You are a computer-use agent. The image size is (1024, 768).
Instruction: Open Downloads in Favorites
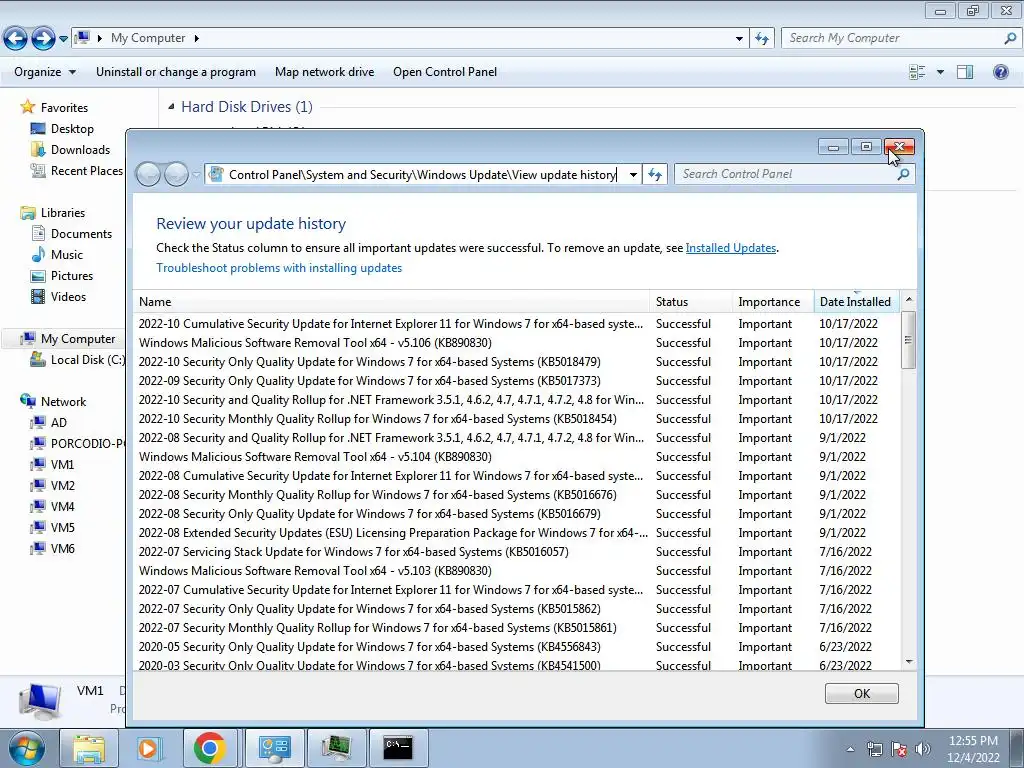80,150
